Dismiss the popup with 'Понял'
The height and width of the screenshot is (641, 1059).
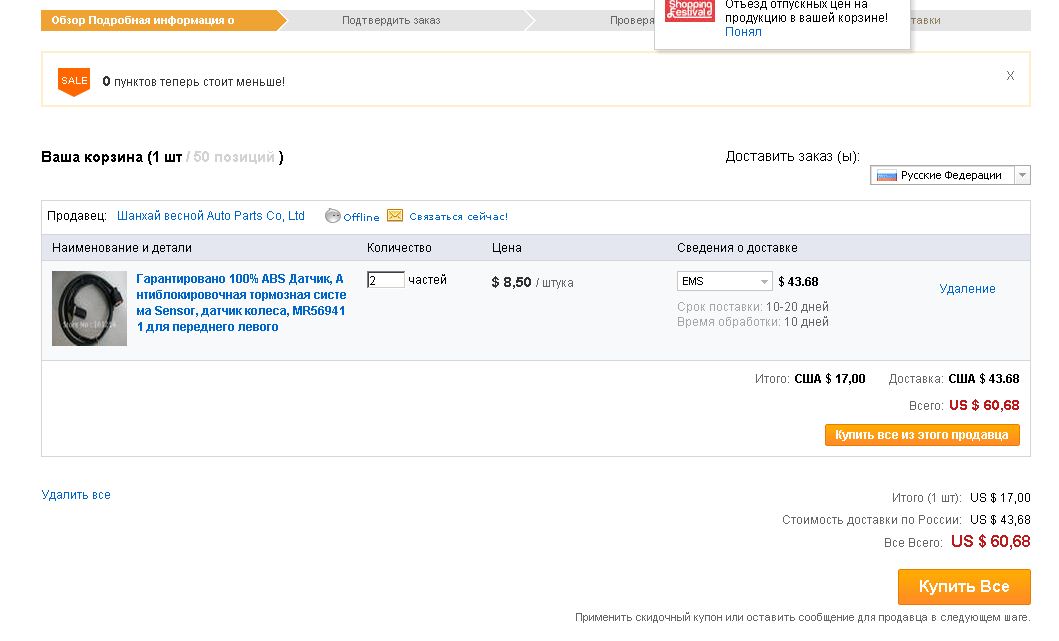click(x=743, y=32)
